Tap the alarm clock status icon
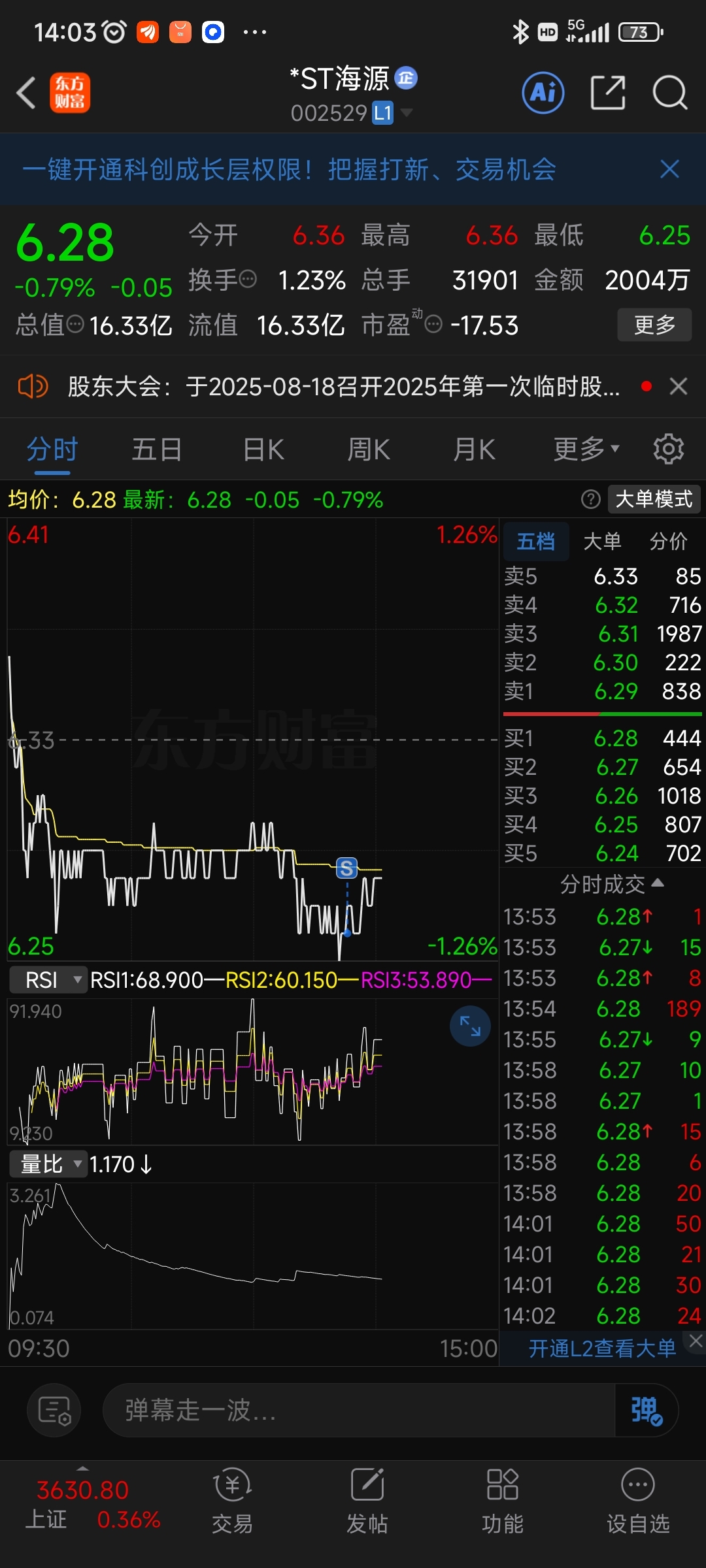Image resolution: width=706 pixels, height=1568 pixels. [115, 31]
